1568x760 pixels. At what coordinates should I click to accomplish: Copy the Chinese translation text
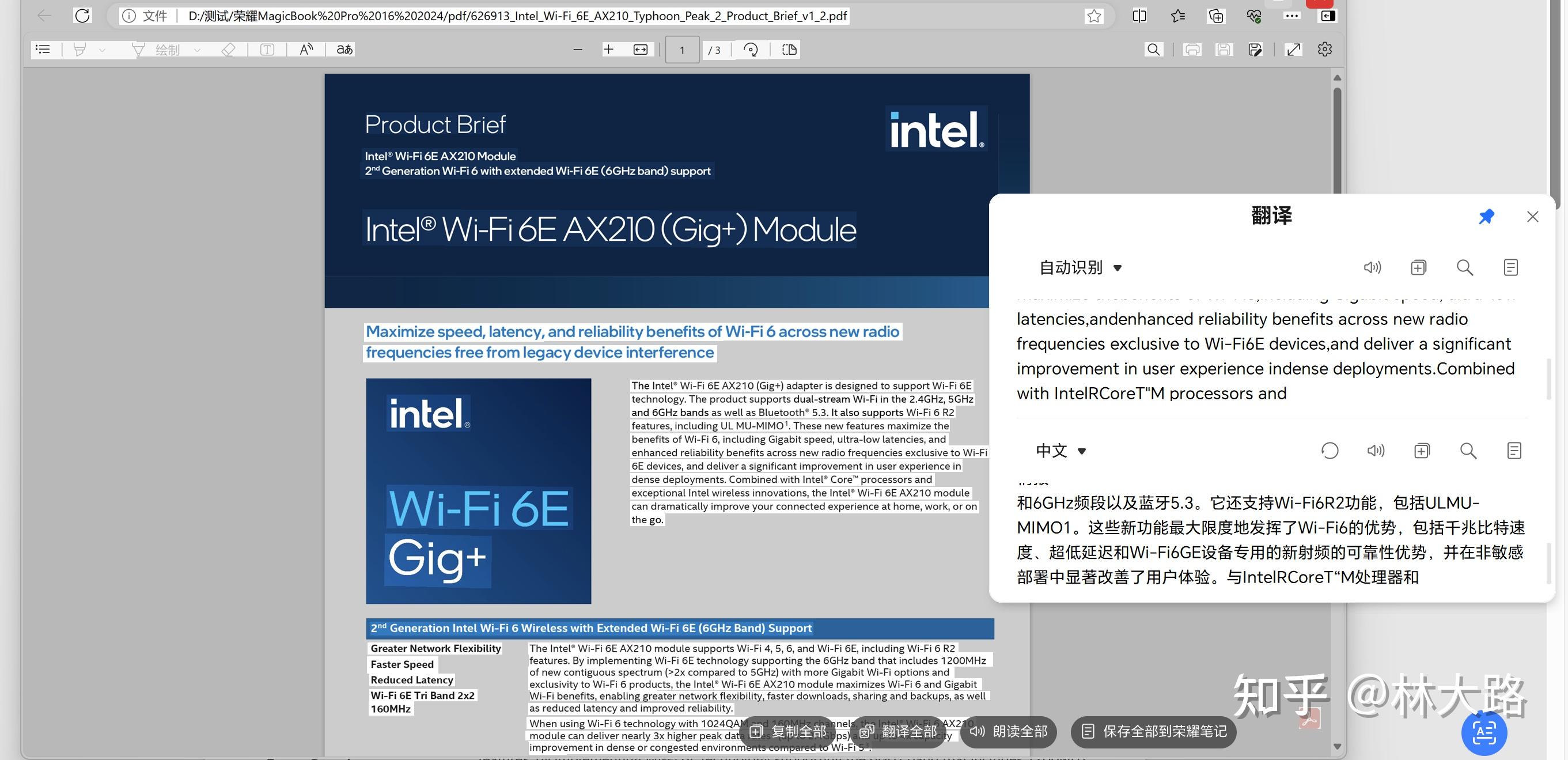[x=1422, y=451]
